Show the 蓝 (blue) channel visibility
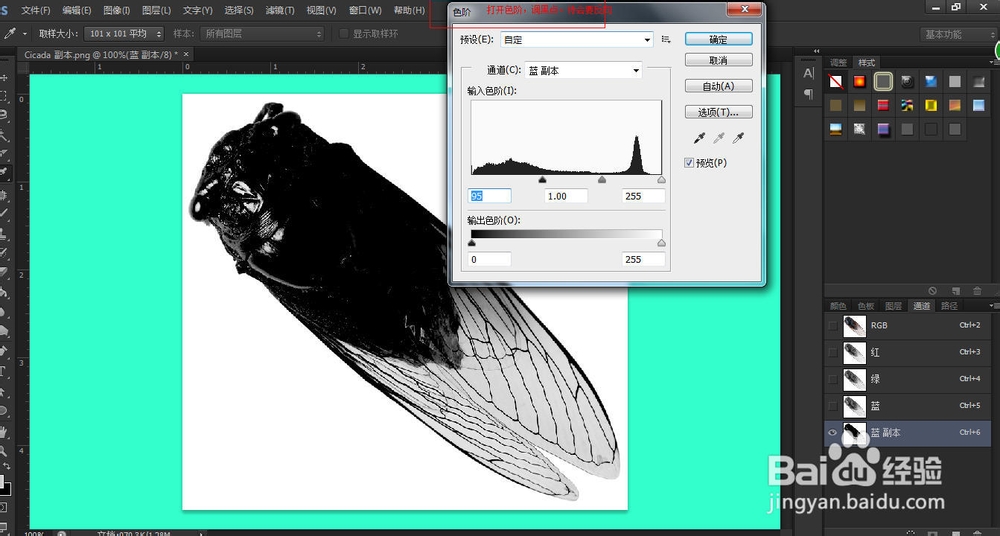 [x=832, y=406]
